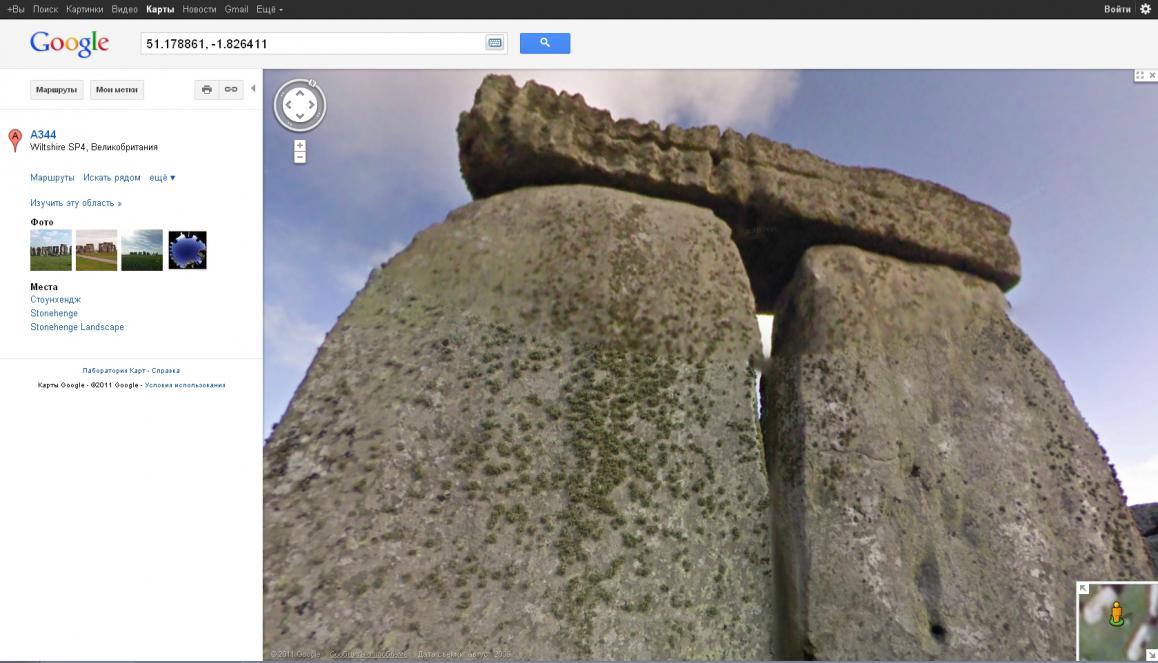Open the settings gear in the top bar

coord(1145,9)
